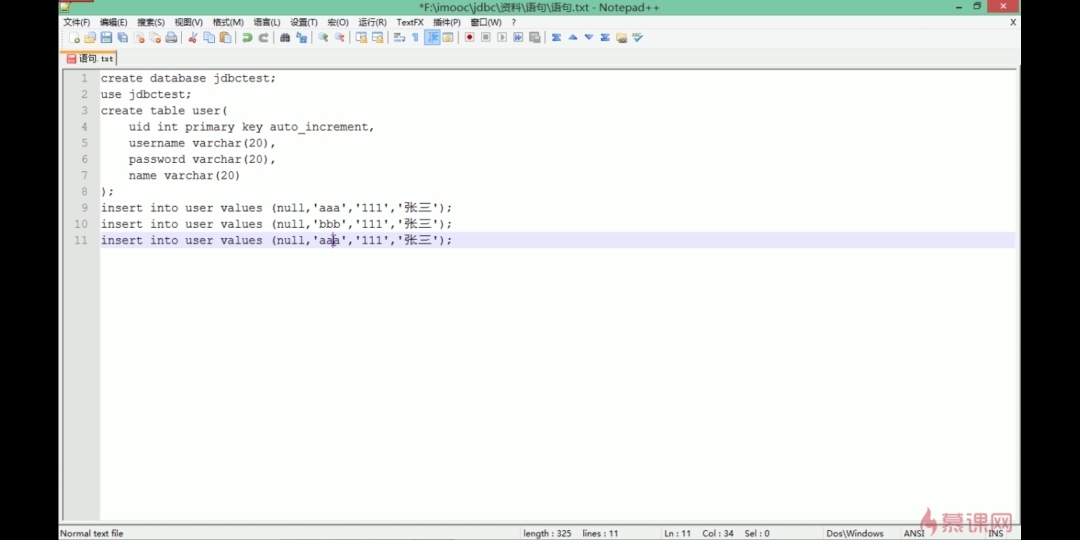Image resolution: width=1080 pixels, height=540 pixels.
Task: Paste using the clipboard icon
Action: pyautogui.click(x=225, y=37)
